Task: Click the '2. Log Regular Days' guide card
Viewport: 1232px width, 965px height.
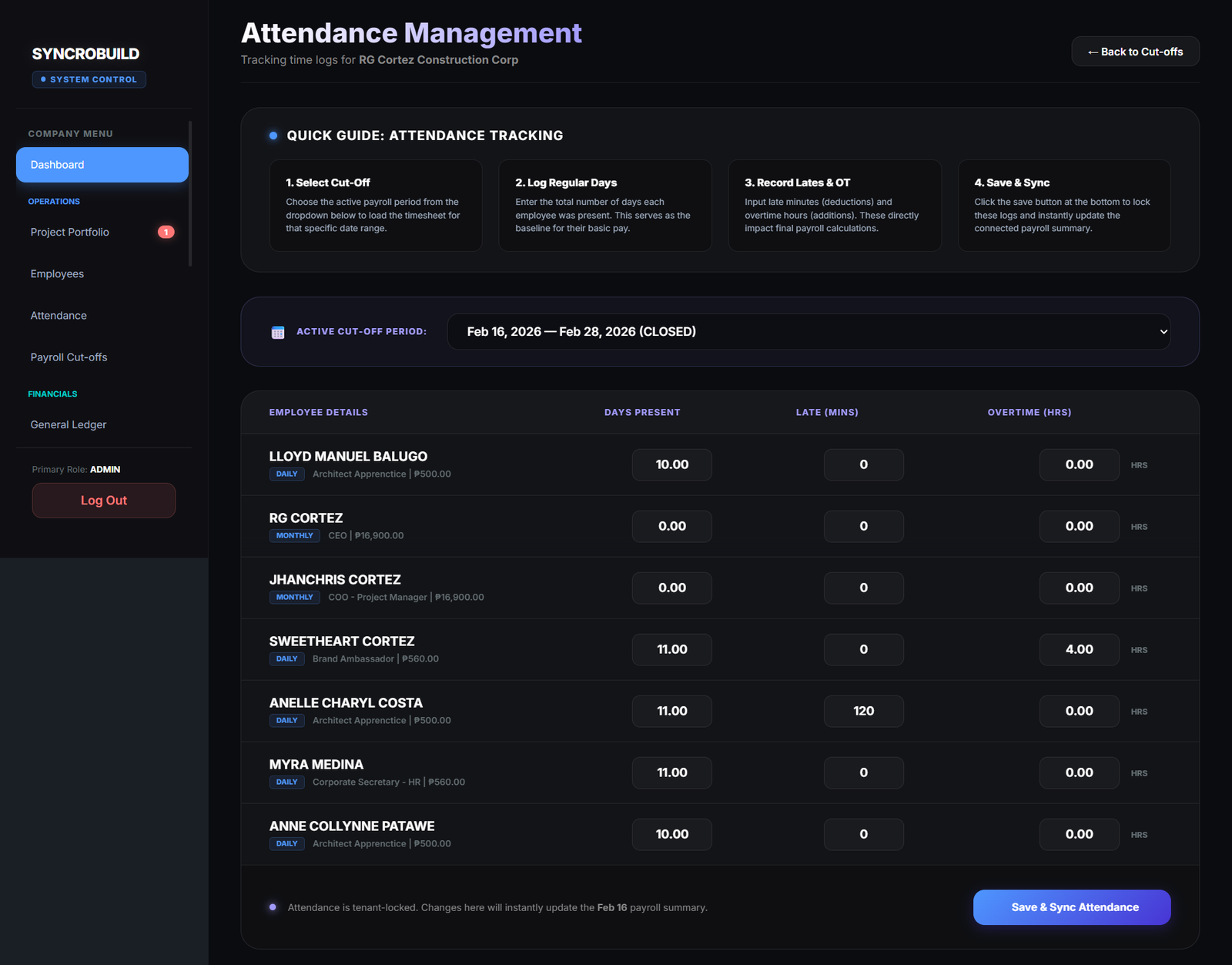Action: (x=605, y=206)
